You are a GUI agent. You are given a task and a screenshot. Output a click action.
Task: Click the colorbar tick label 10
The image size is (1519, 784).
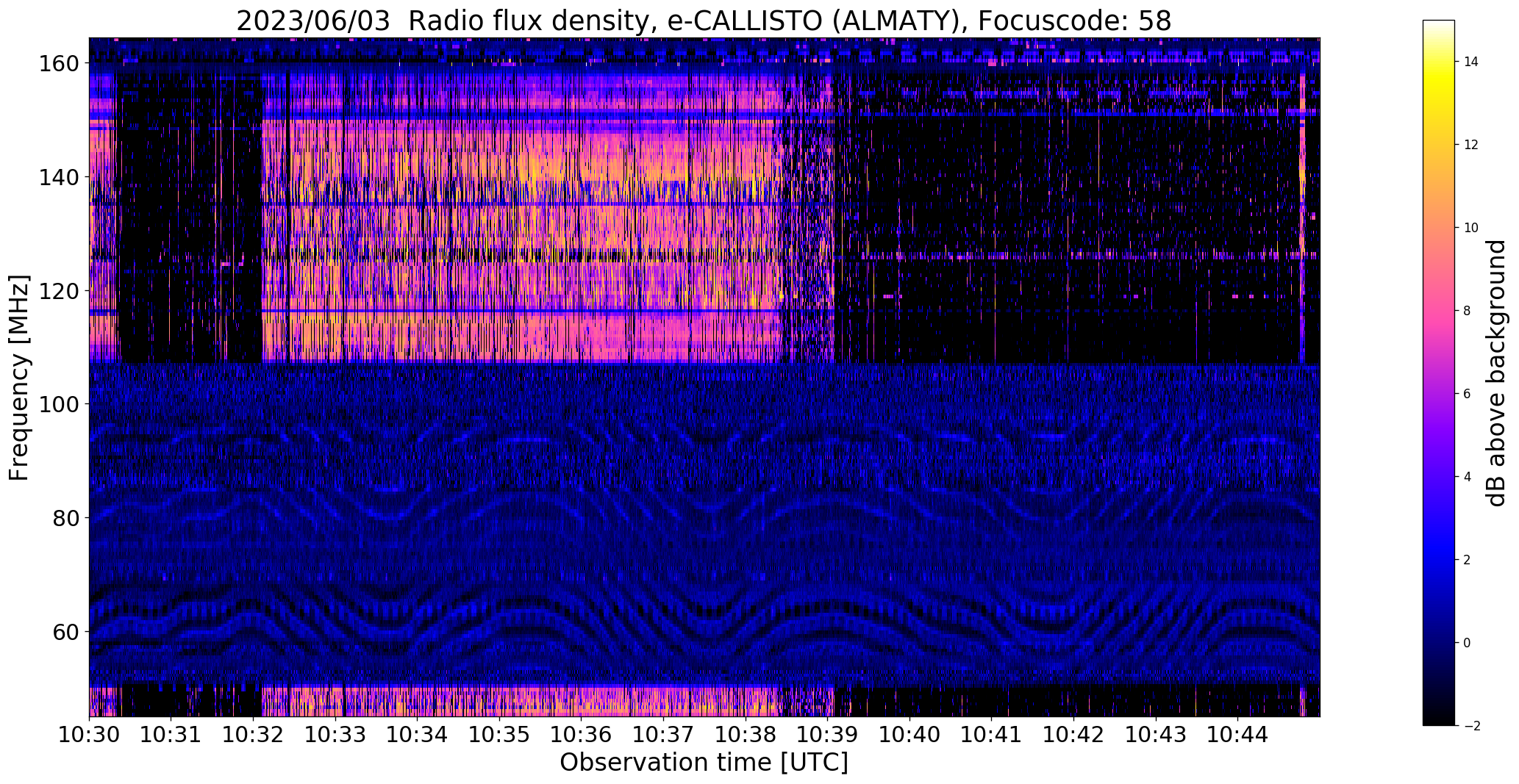pos(1471,228)
